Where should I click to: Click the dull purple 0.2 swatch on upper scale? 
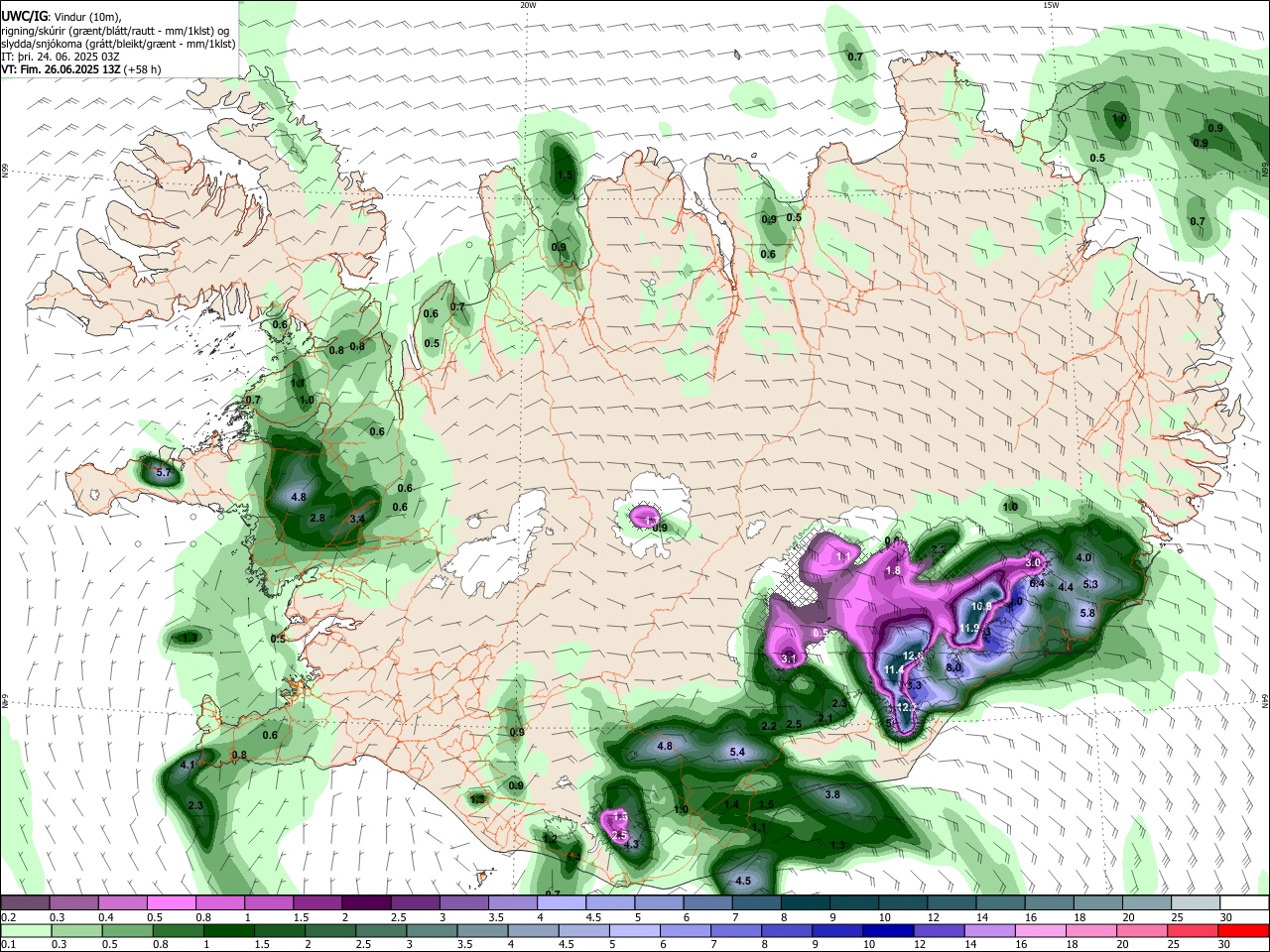25,903
